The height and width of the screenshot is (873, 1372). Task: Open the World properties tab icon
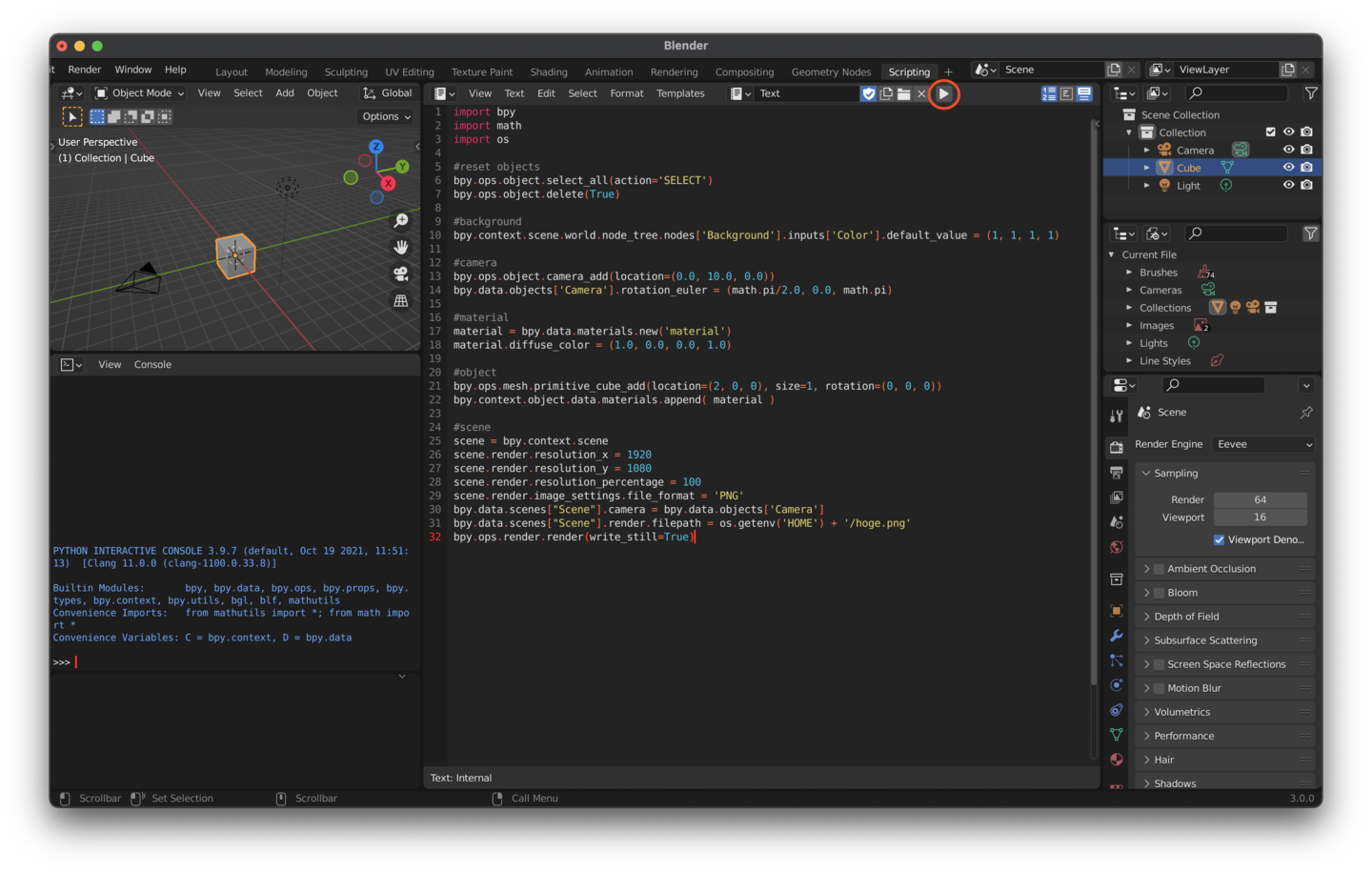[x=1116, y=547]
